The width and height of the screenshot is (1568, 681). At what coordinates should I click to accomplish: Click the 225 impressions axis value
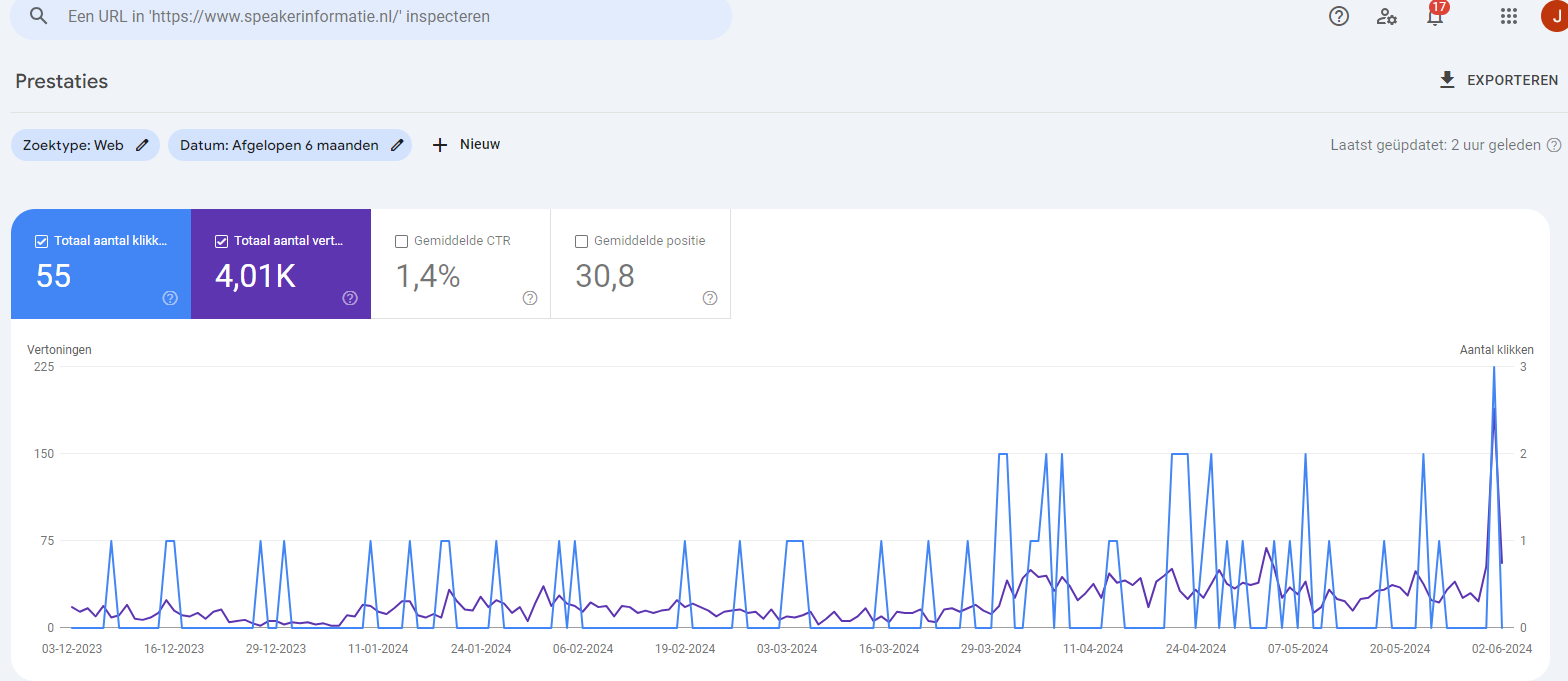44,367
